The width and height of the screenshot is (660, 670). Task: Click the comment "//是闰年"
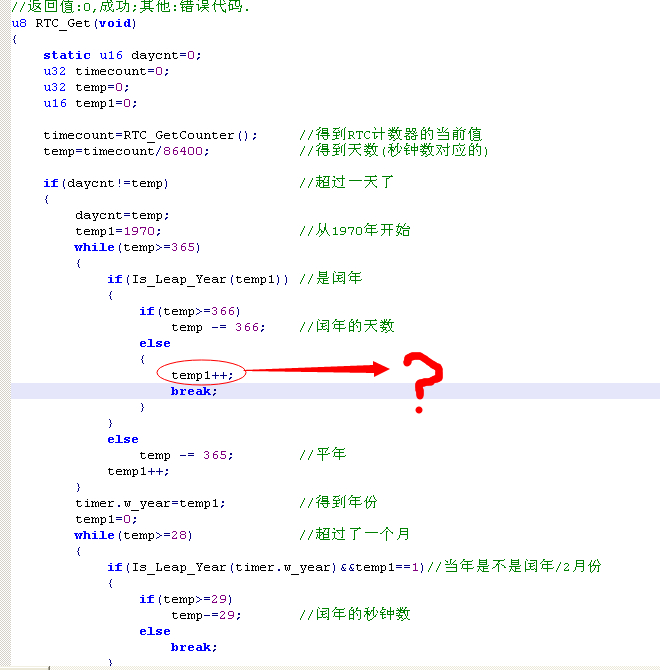point(331,278)
